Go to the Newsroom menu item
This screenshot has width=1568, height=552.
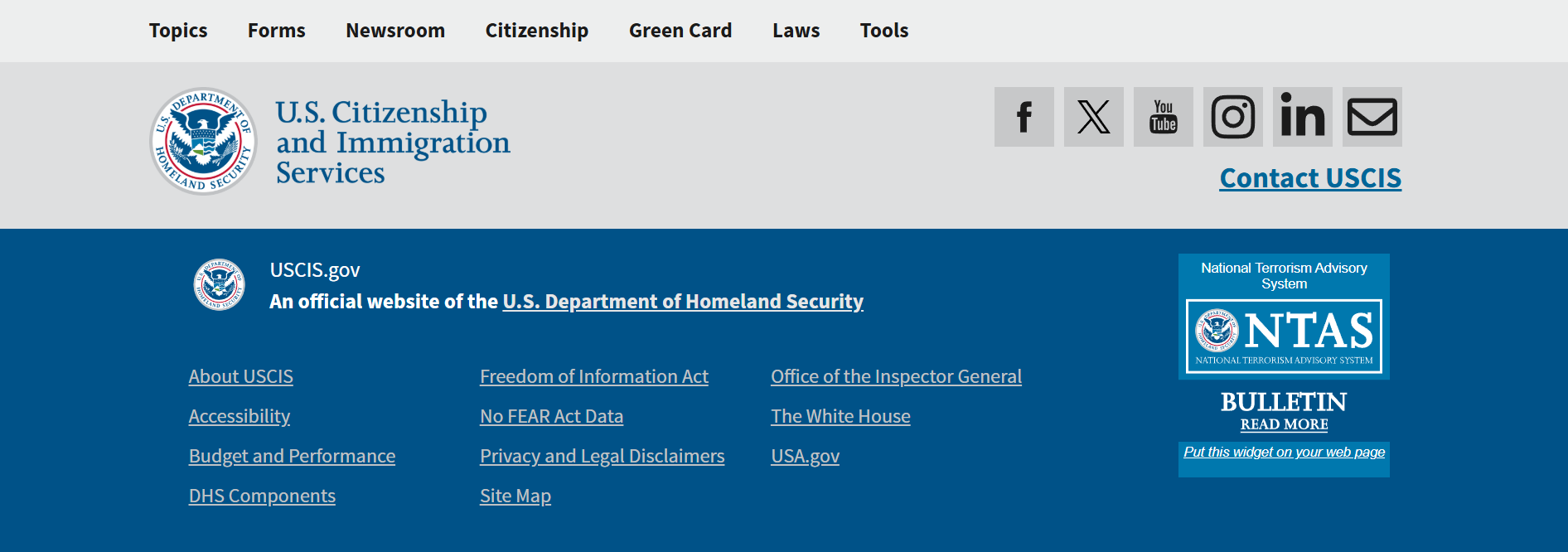point(395,31)
